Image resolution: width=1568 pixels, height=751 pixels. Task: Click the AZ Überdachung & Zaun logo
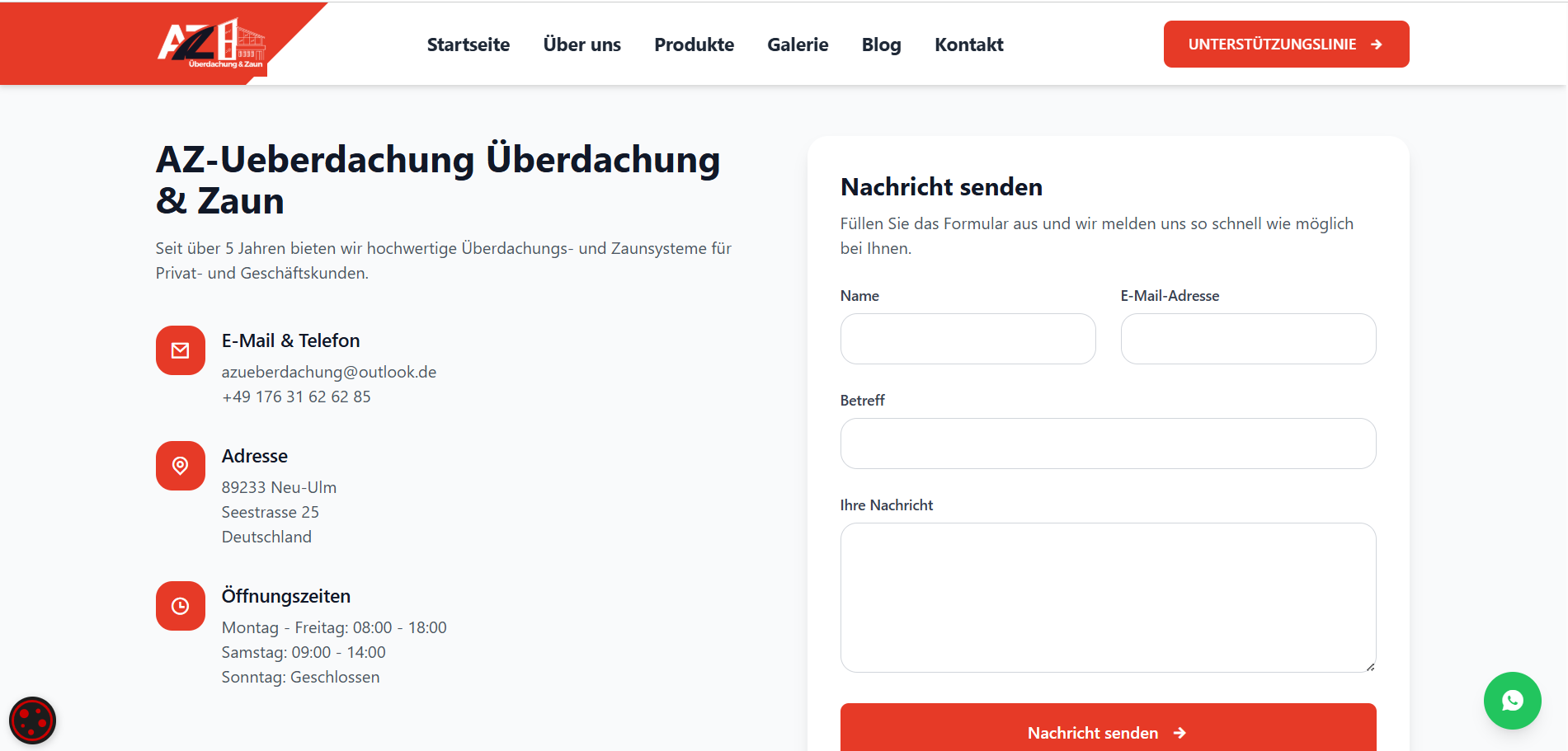(x=212, y=44)
